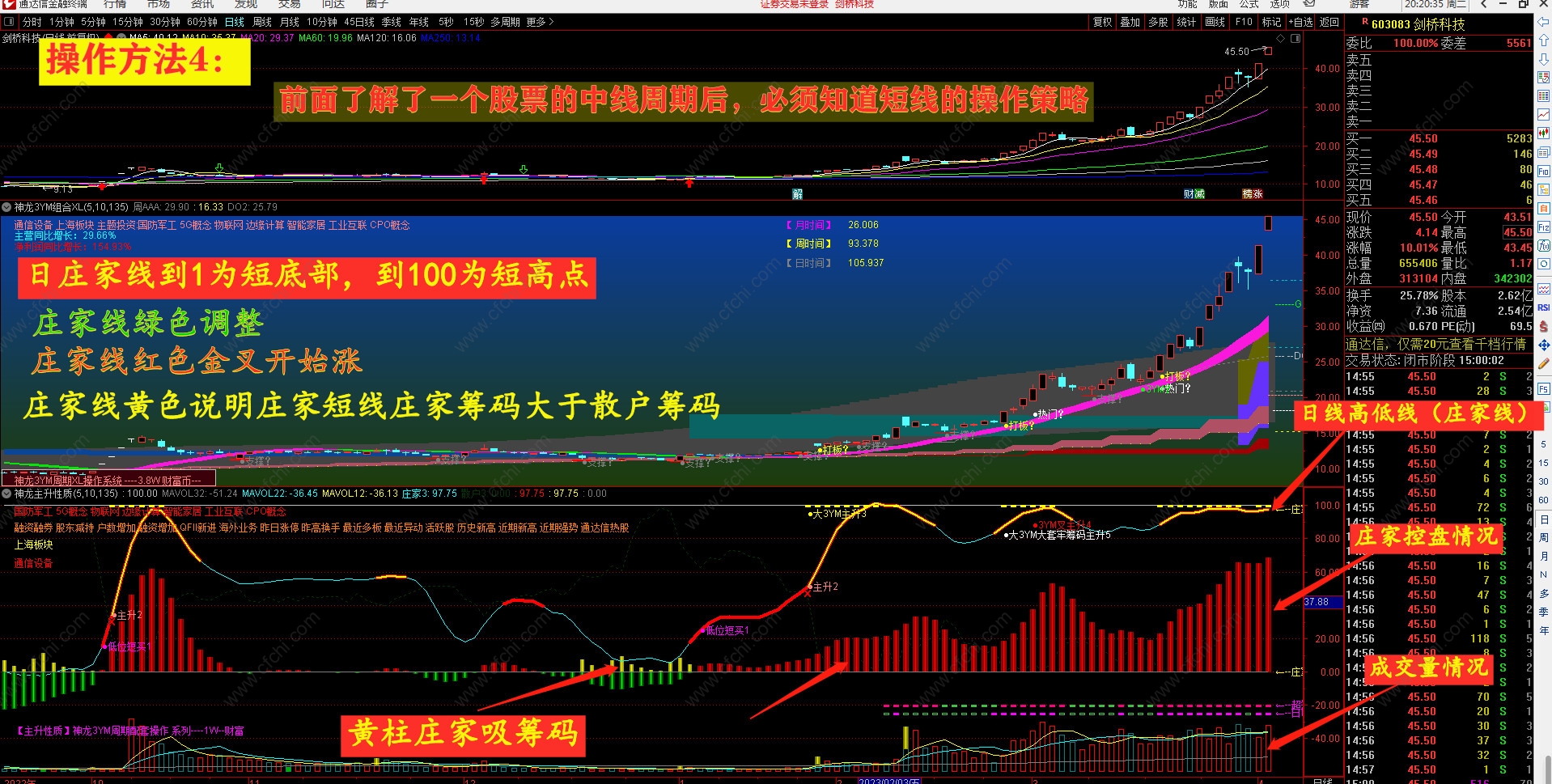Viewport: 1552px width, 784px height.
Task: Click the 叠加 button
Action: 1130,22
